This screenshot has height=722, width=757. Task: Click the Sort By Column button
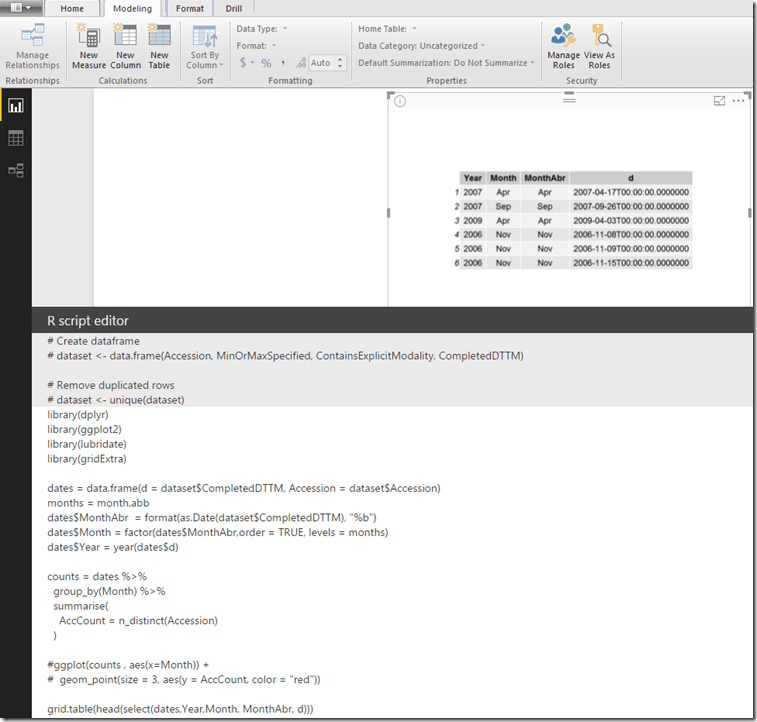pos(205,46)
